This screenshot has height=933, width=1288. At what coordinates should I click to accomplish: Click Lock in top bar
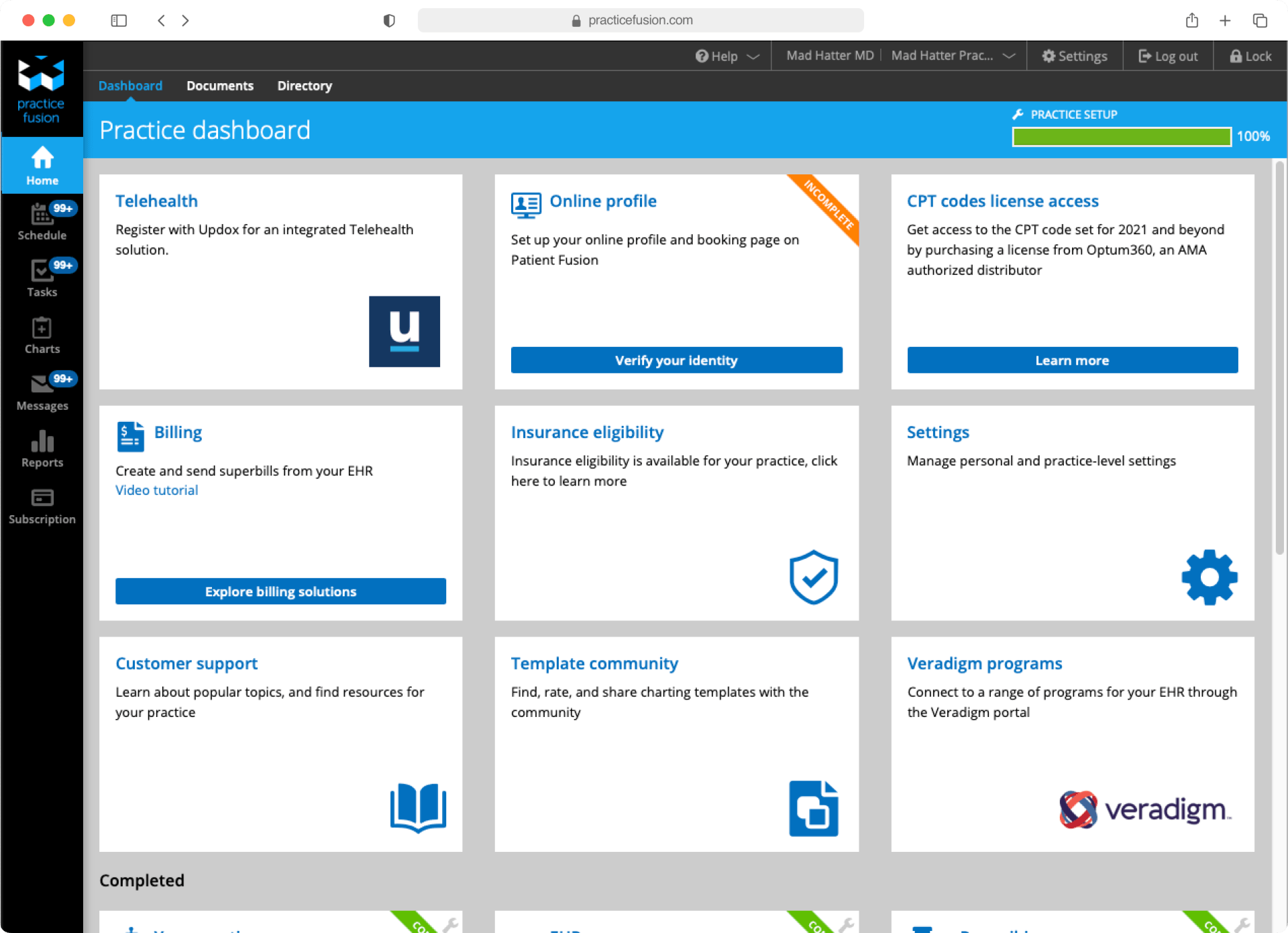tap(1250, 56)
